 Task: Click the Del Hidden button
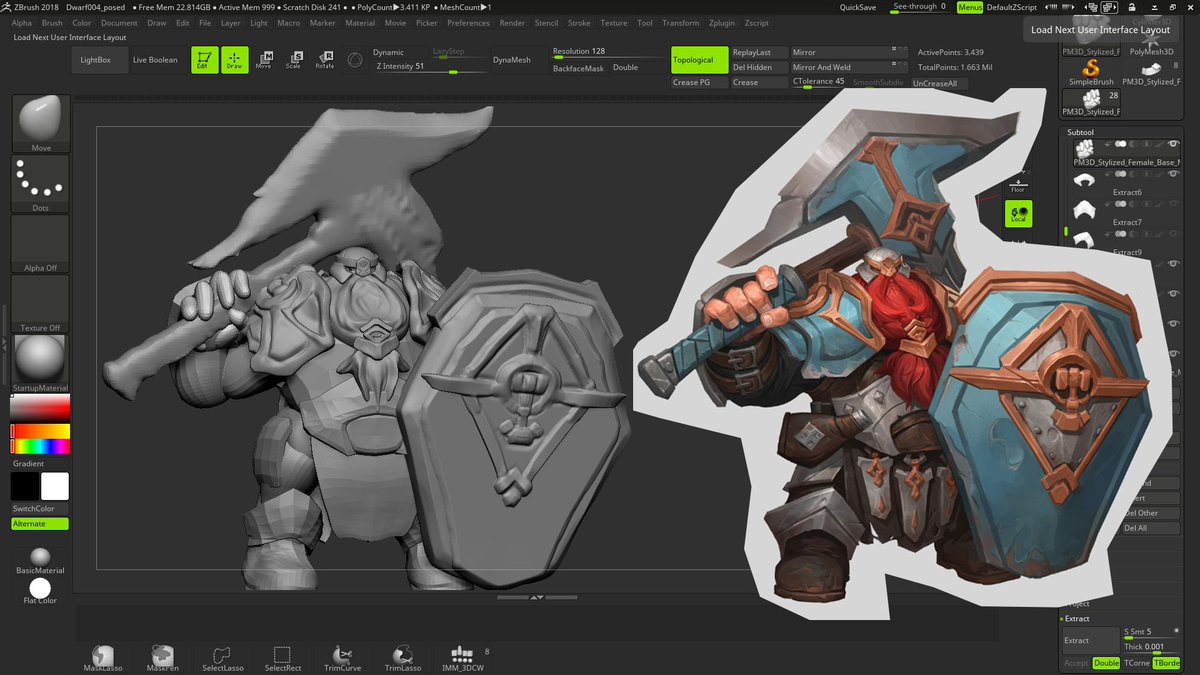tap(759, 67)
